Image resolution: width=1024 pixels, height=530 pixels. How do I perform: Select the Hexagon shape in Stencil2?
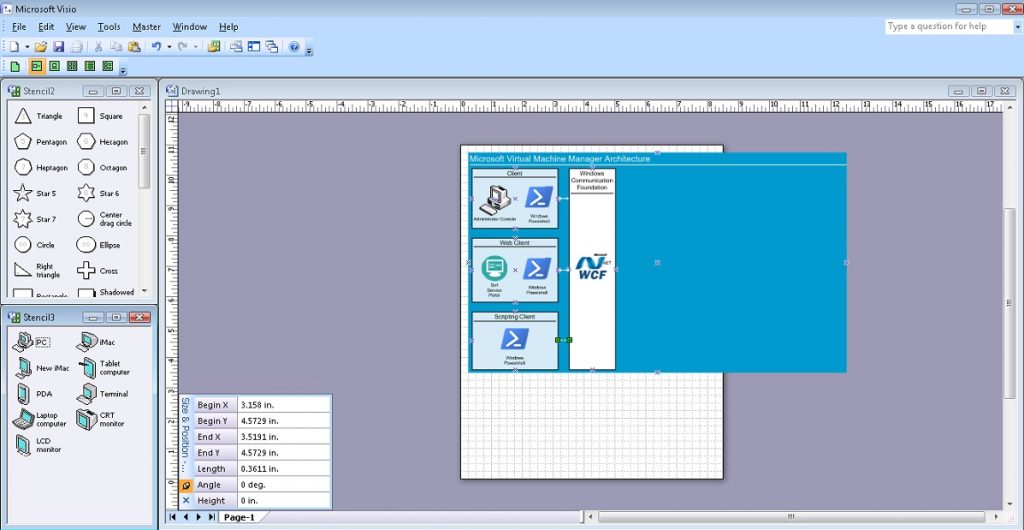[102, 142]
